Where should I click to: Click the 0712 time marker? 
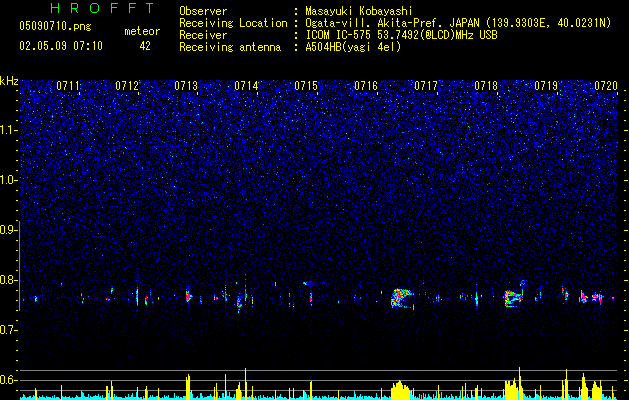point(127,86)
